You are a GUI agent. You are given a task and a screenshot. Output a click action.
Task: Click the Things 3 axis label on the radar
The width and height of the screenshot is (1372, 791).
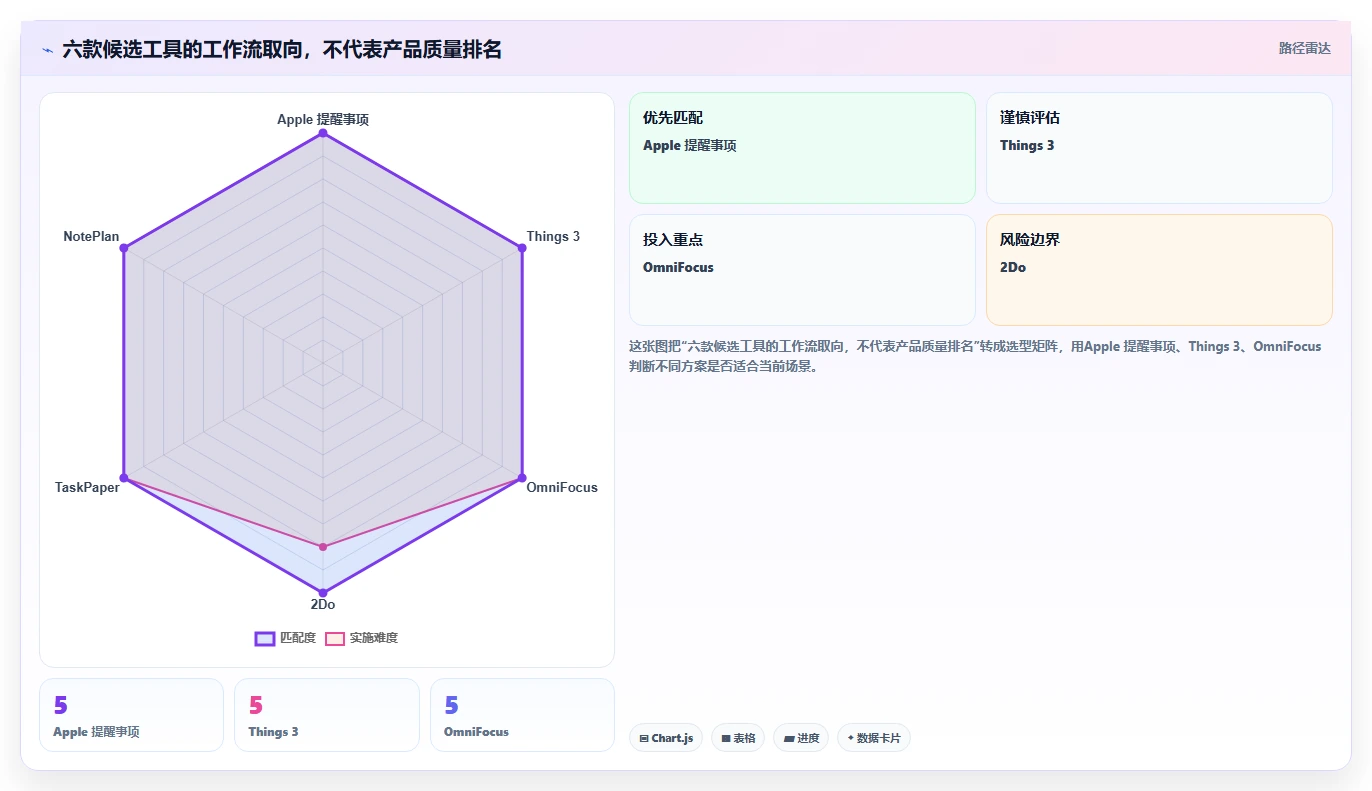tap(553, 237)
